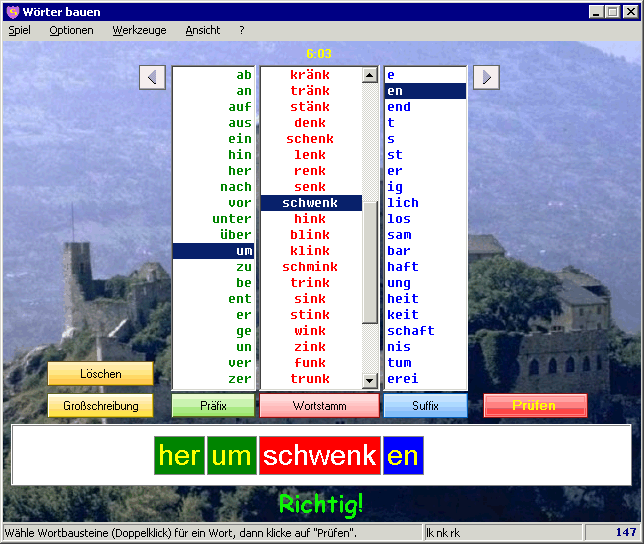Select highlighted prefix 'um' in the list
The height and width of the screenshot is (544, 644).
(x=213, y=251)
